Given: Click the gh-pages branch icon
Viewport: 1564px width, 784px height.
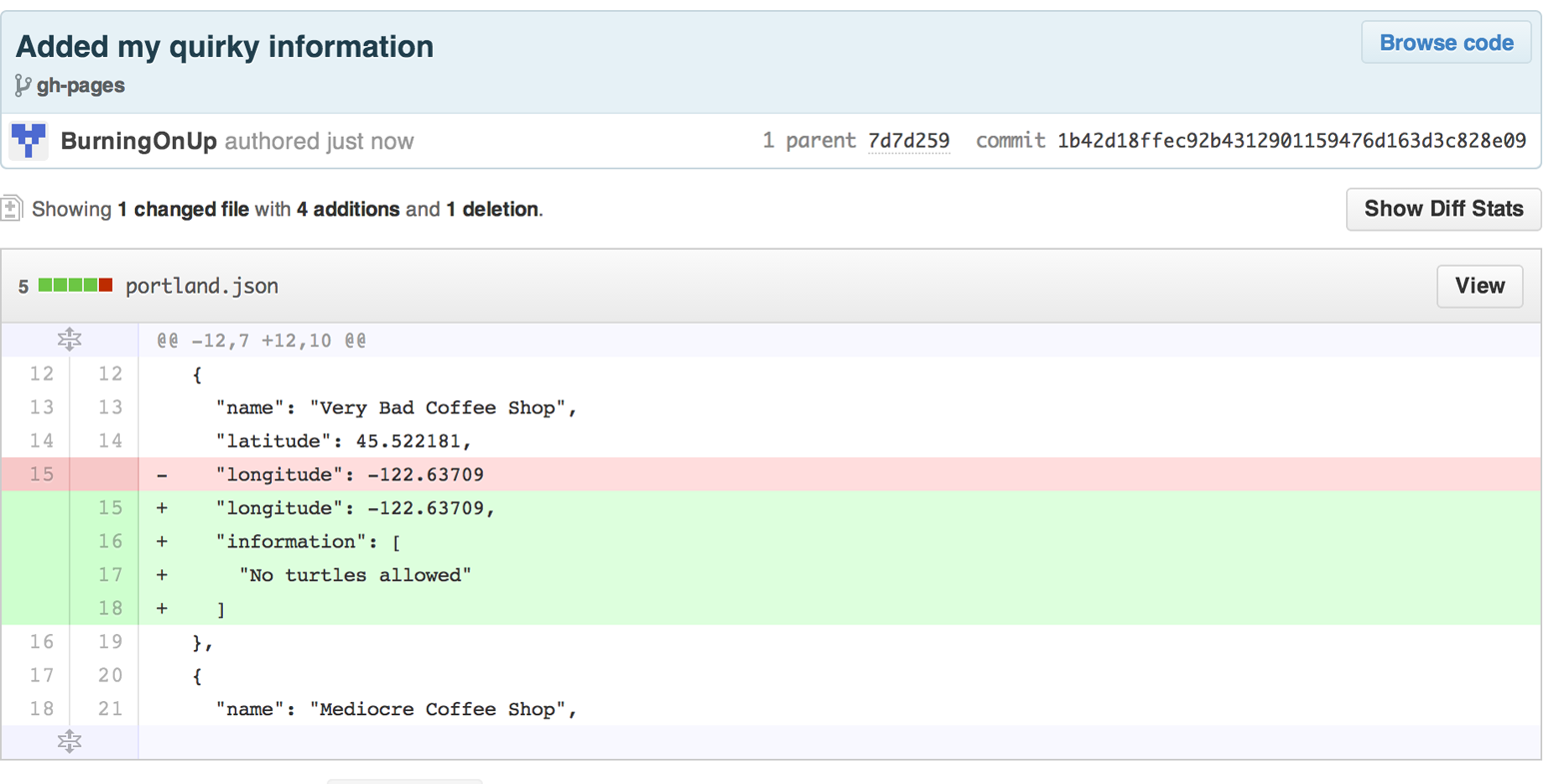Looking at the screenshot, I should point(22,86).
